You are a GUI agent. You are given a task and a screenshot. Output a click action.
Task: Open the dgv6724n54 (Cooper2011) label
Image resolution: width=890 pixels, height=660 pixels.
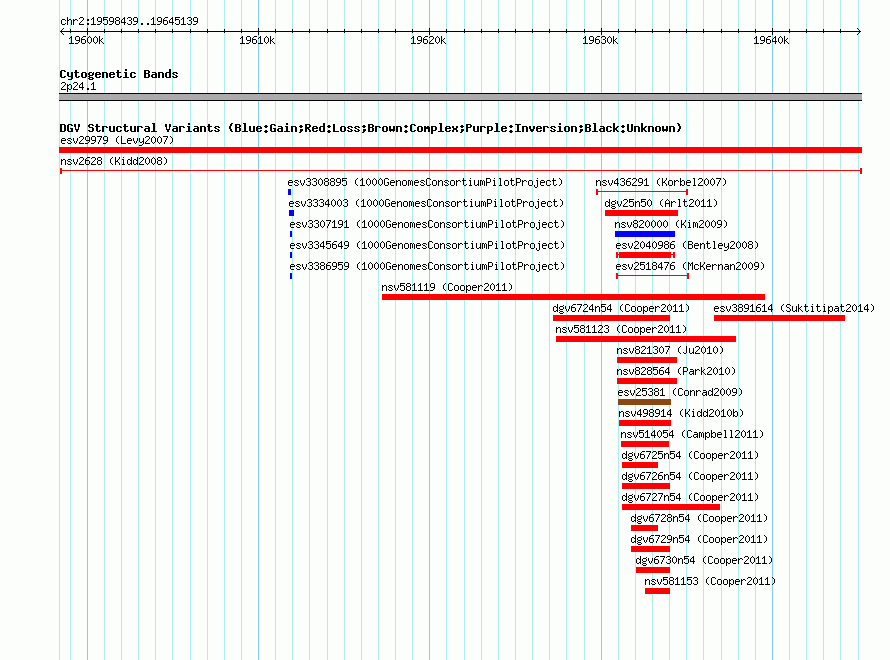(x=621, y=308)
